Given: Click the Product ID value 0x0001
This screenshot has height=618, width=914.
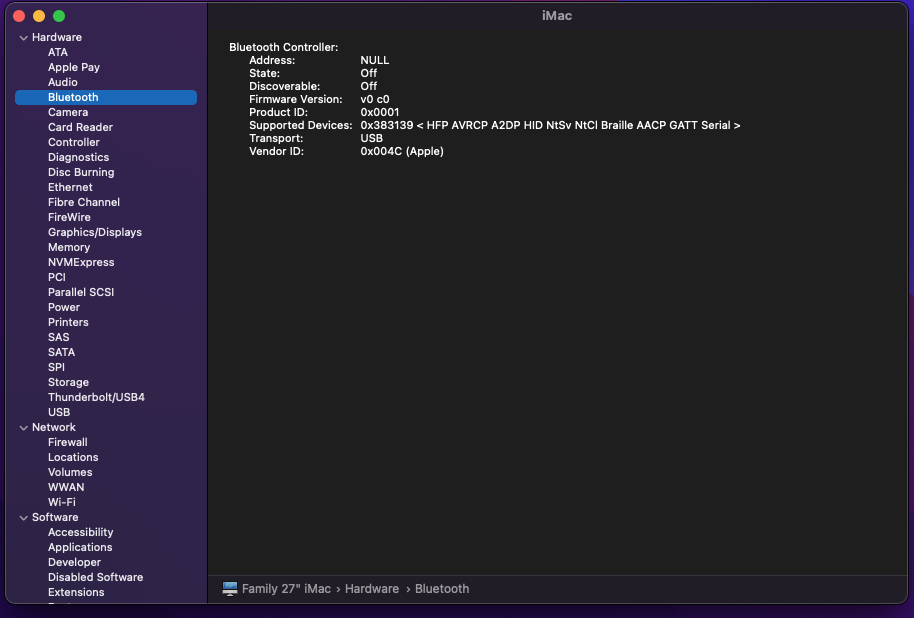Looking at the screenshot, I should pos(380,112).
